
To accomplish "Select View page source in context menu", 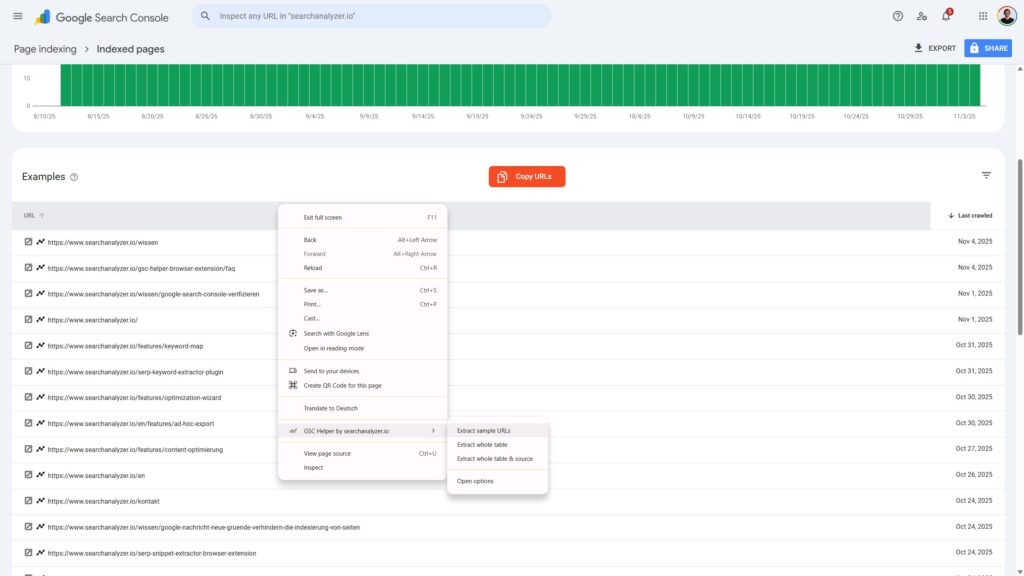I will [327, 453].
